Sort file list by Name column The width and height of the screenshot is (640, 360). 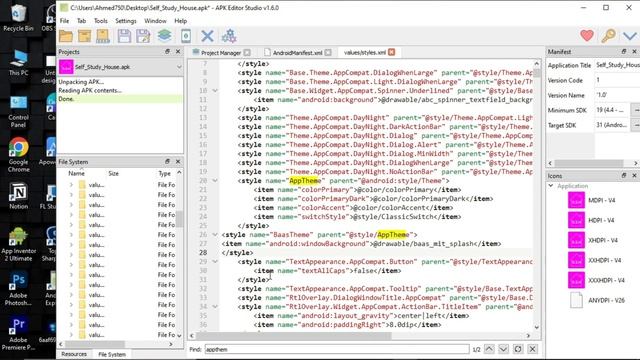(x=76, y=173)
